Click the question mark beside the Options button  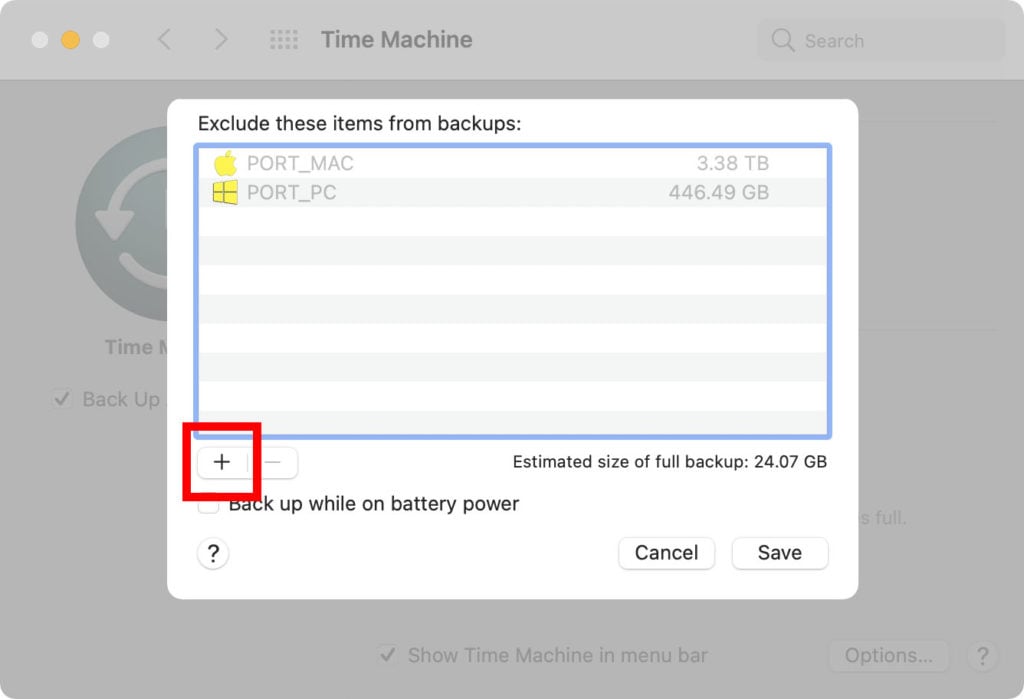coord(982,657)
